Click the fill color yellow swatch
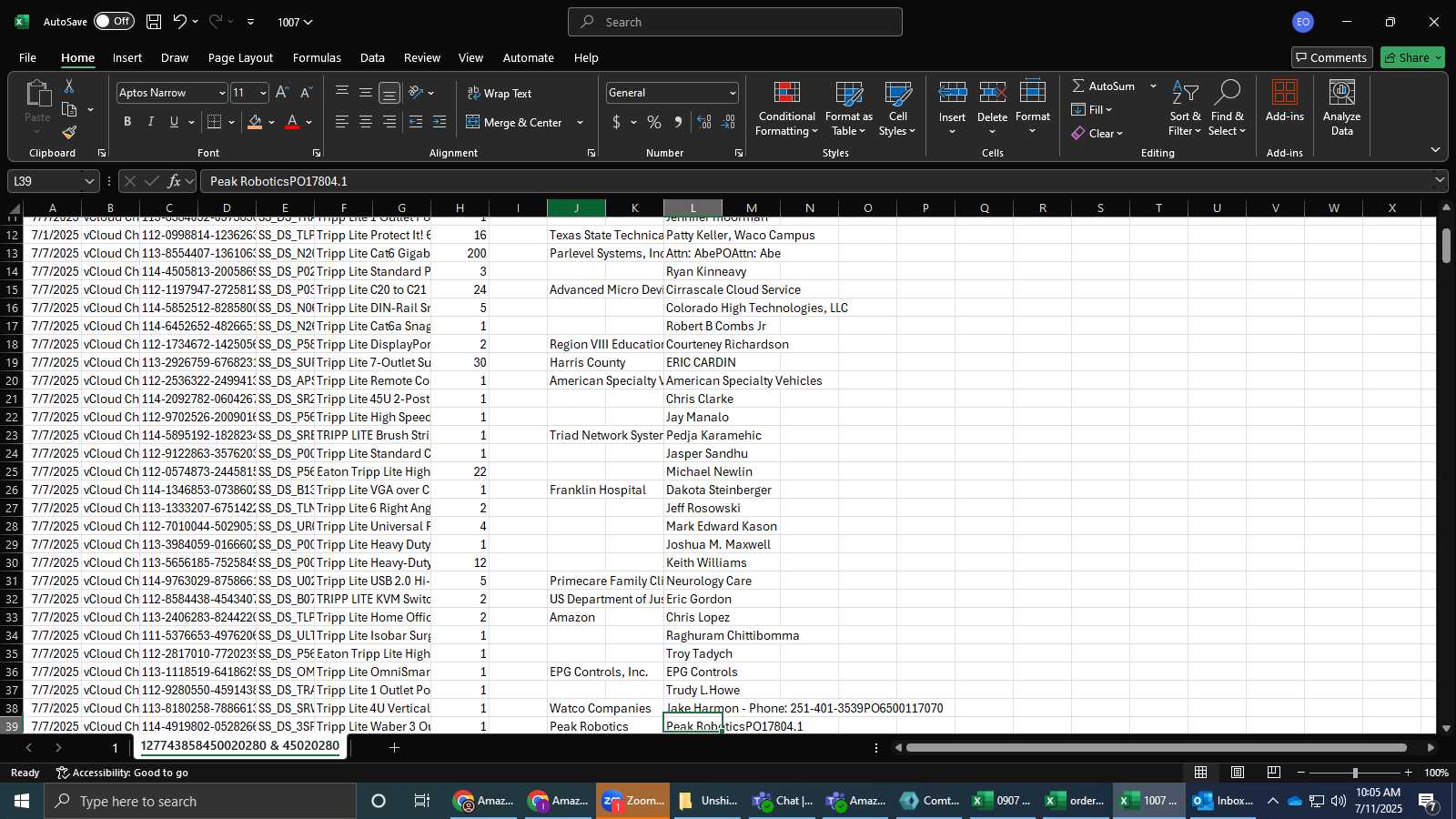 tap(255, 122)
